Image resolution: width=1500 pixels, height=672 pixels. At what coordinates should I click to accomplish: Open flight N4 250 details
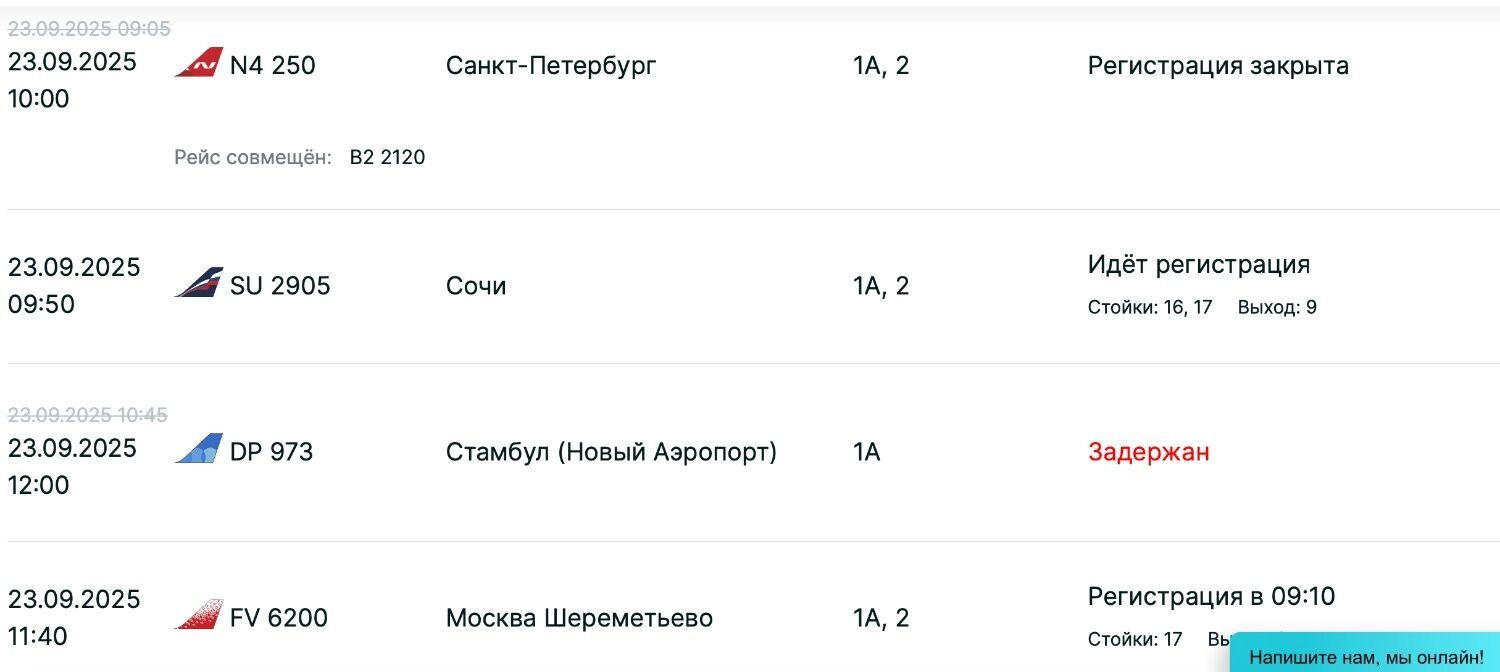(272, 66)
